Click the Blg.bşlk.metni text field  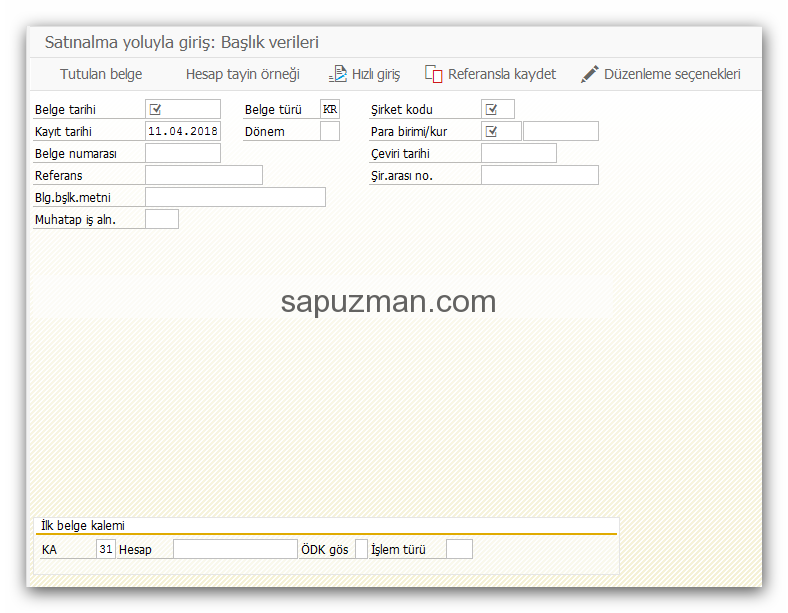click(236, 197)
